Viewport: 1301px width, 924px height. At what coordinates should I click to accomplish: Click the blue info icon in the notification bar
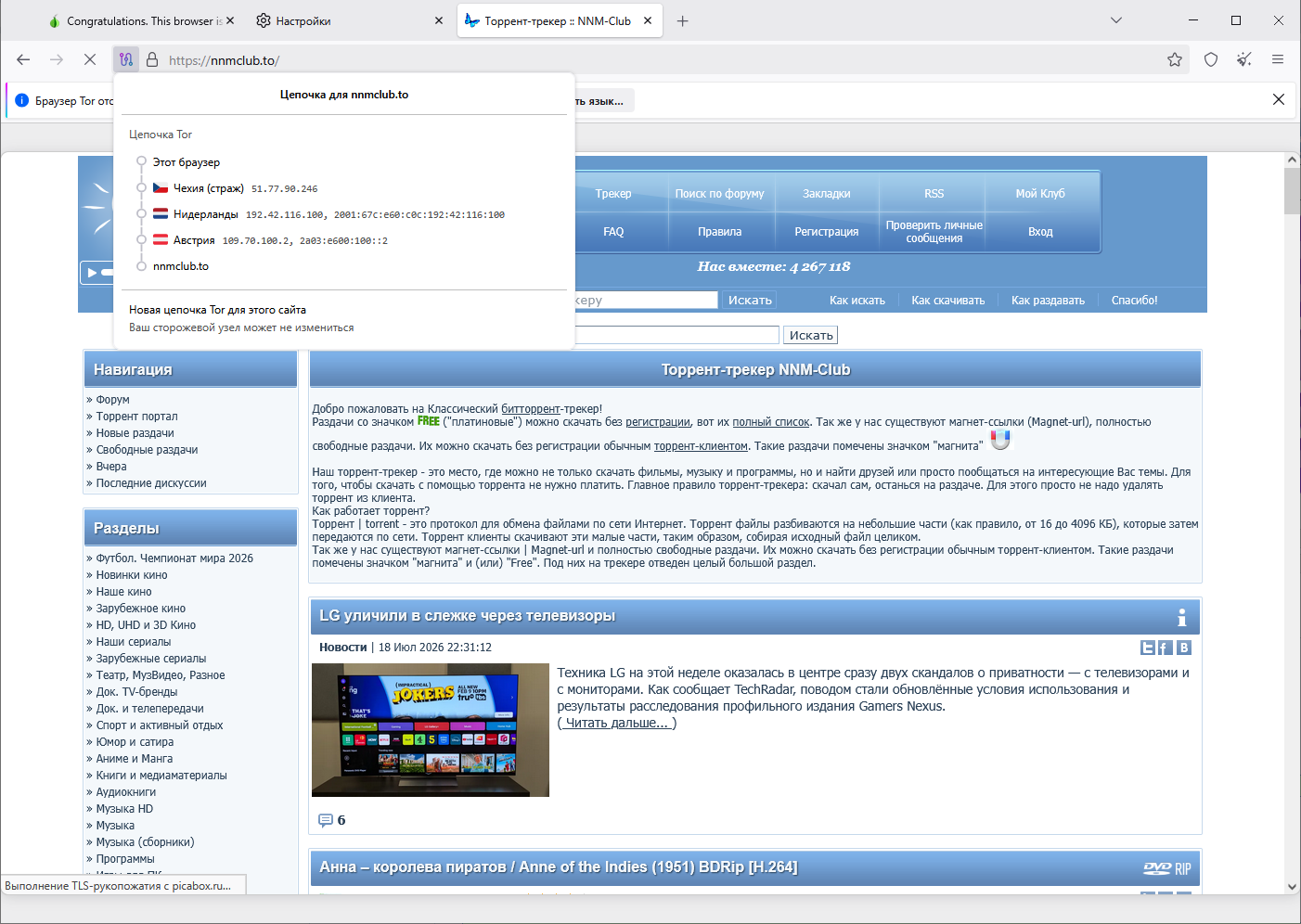coord(22,100)
